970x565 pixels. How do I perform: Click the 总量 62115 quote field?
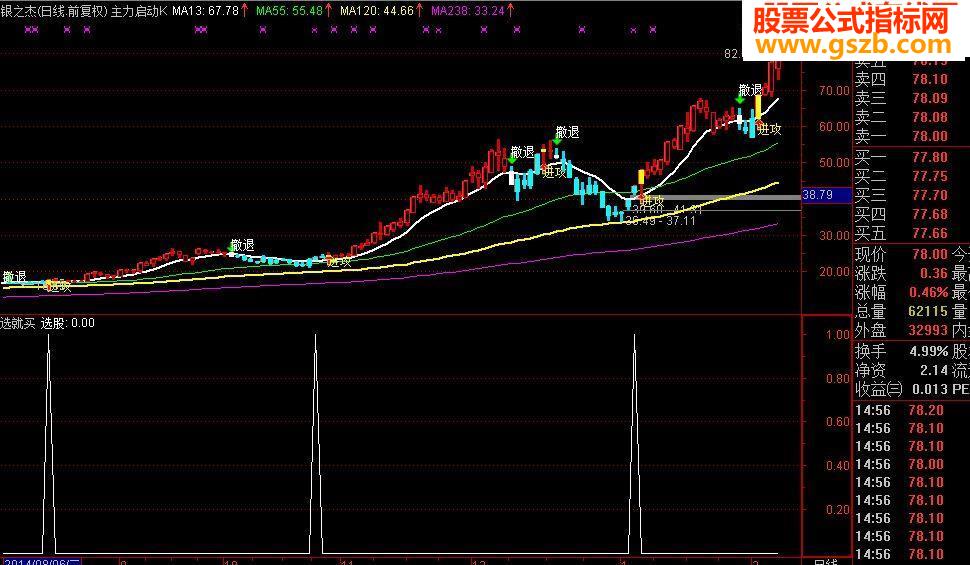pos(901,311)
